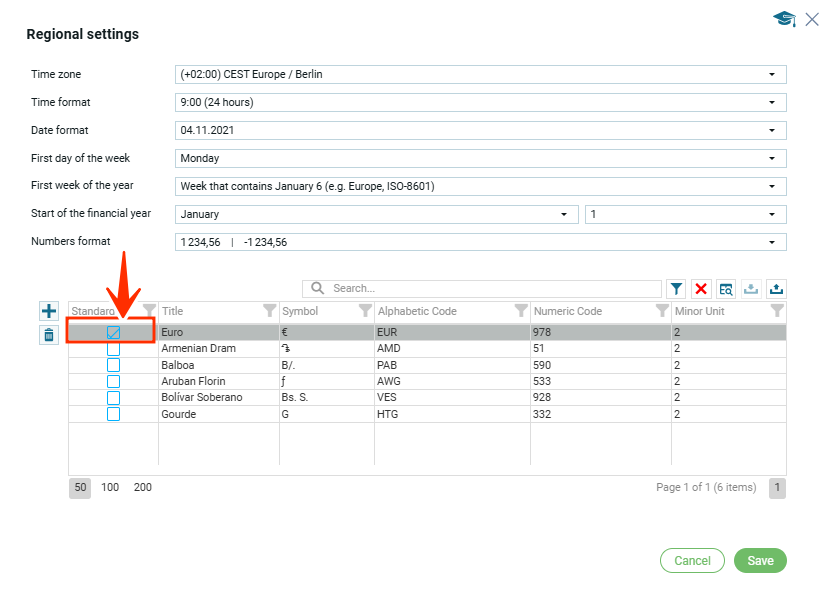Expand the Date format dropdown
Image resolution: width=828 pixels, height=592 pixels.
coord(480,130)
